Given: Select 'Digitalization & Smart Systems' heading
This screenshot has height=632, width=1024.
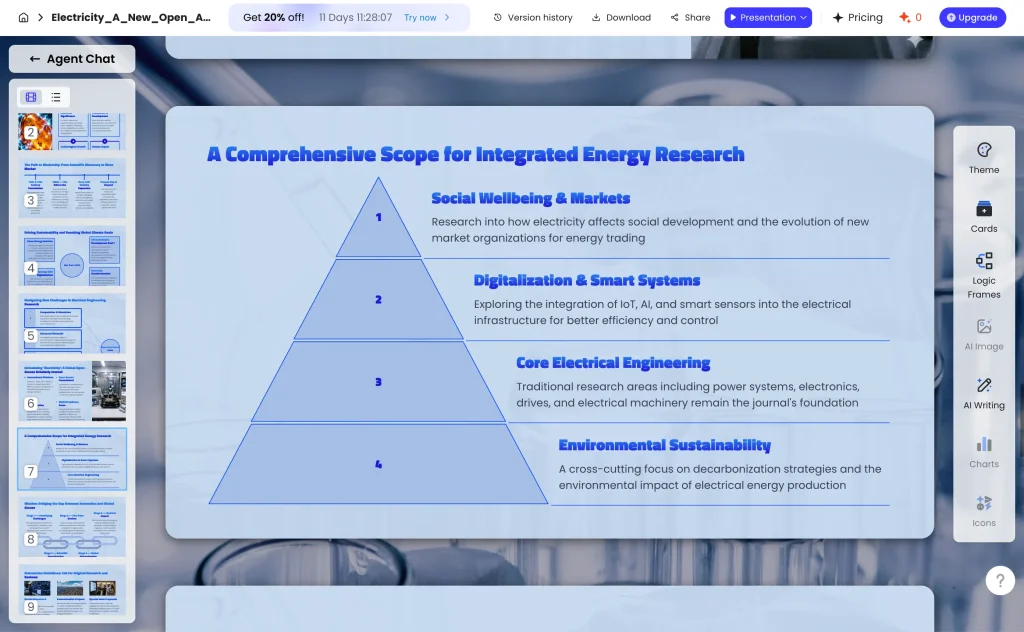Looking at the screenshot, I should click(586, 281).
